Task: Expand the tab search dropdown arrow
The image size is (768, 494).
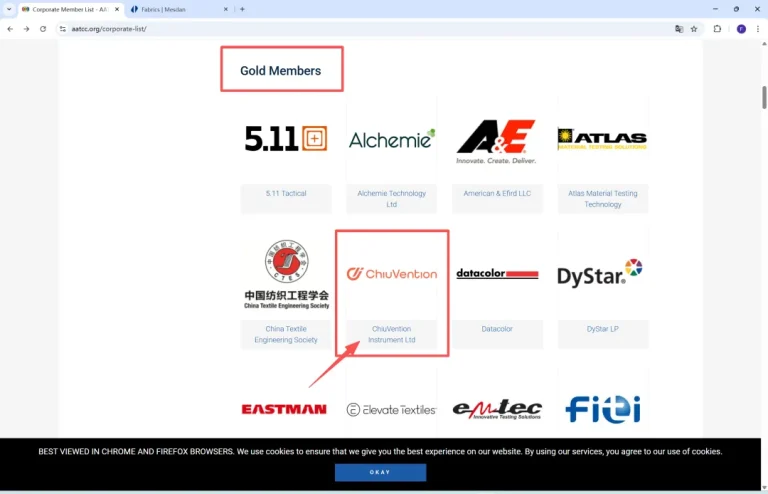Action: pyautogui.click(x=9, y=9)
